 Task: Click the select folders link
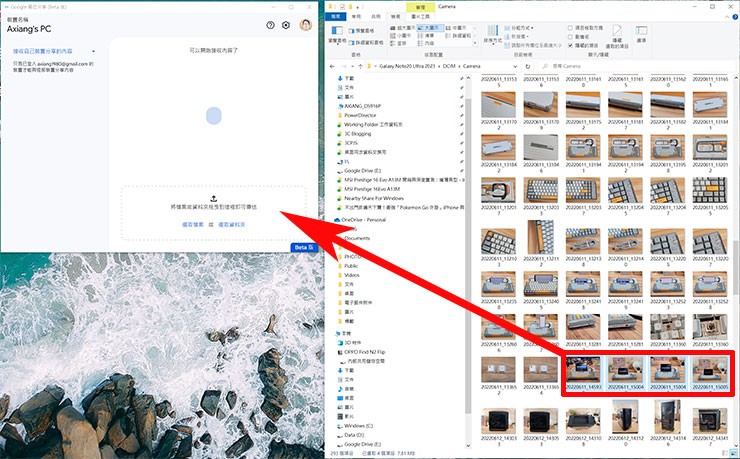(232, 225)
